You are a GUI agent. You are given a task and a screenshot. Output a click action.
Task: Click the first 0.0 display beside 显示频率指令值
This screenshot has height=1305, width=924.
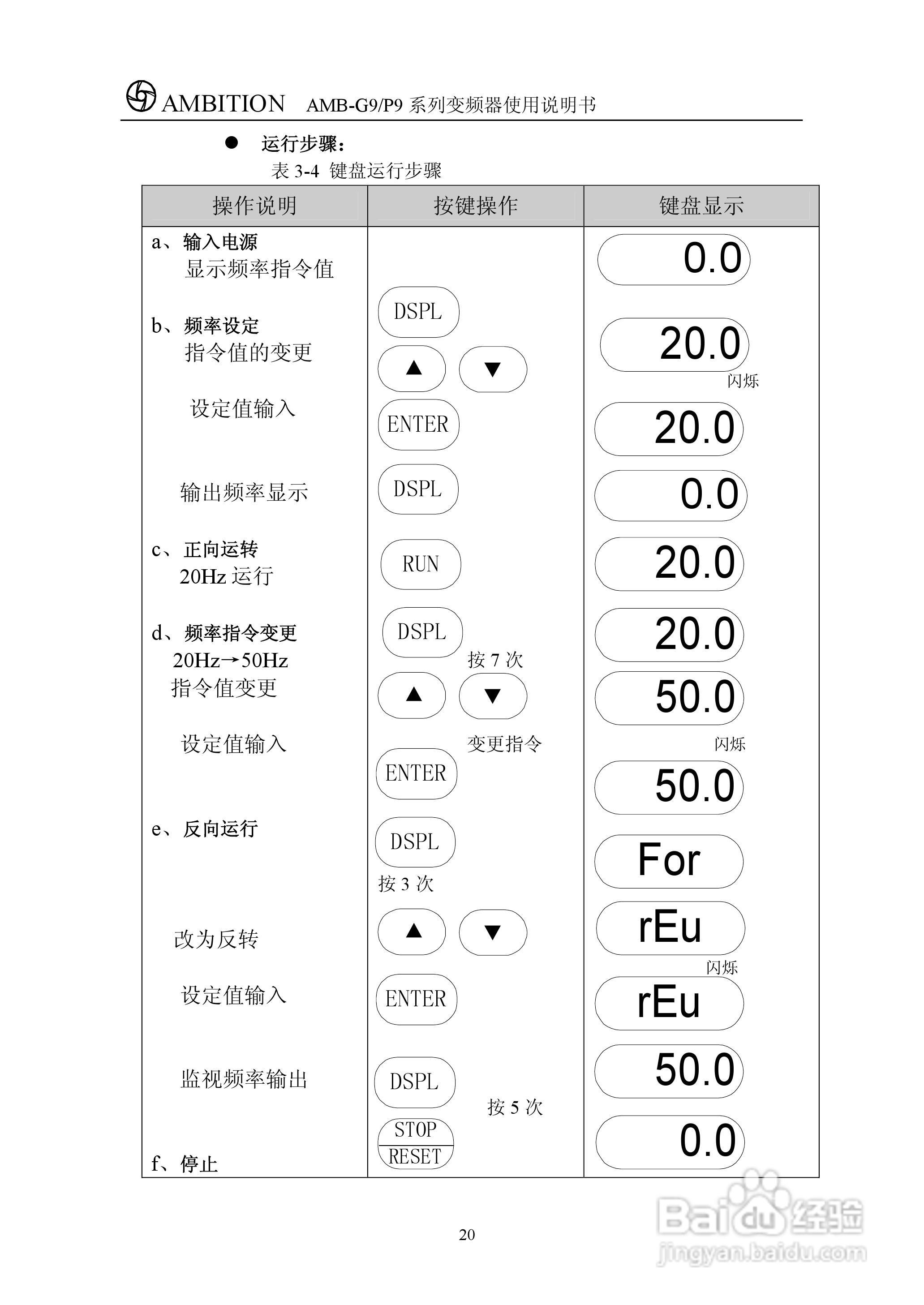pos(674,259)
